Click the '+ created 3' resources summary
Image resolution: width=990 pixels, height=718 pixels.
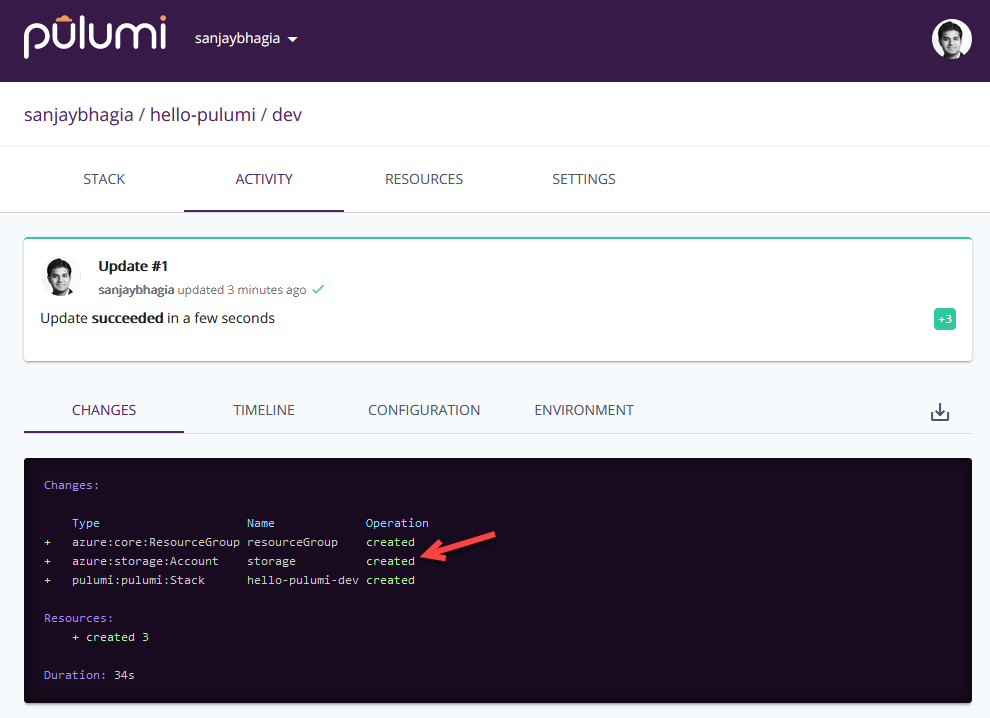(x=110, y=637)
